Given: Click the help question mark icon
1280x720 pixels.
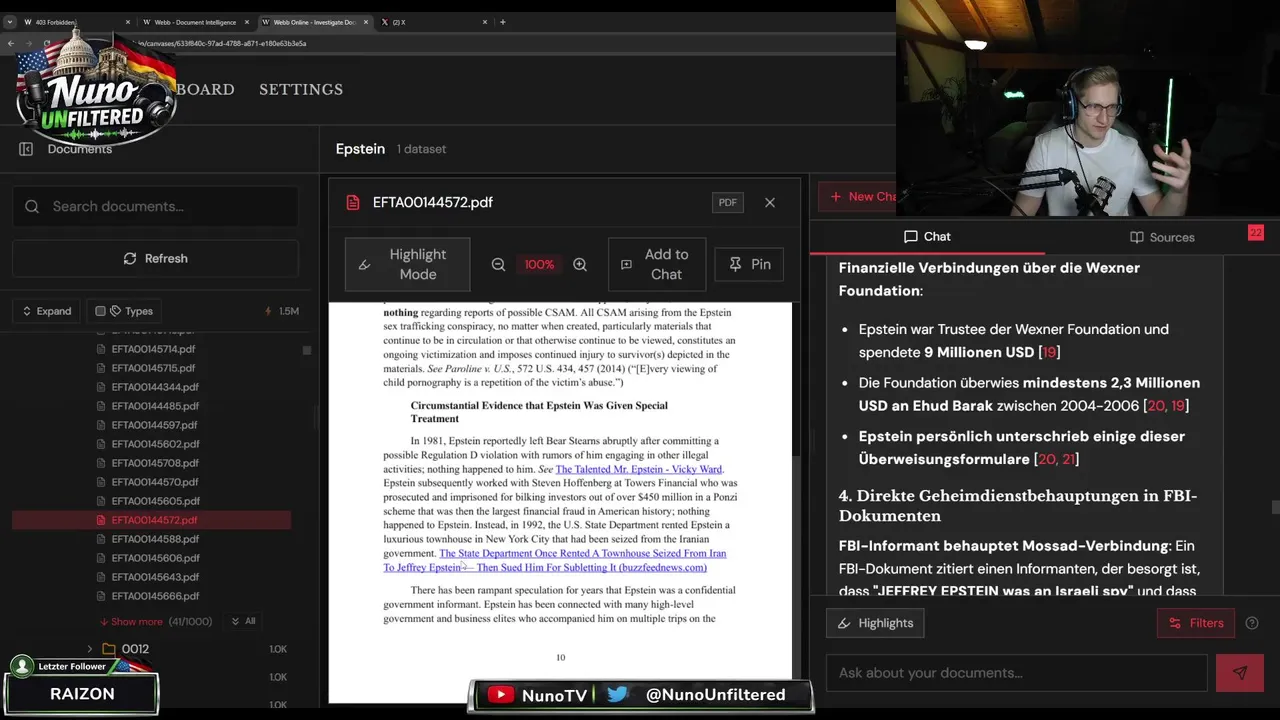Looking at the screenshot, I should click(x=1252, y=623).
